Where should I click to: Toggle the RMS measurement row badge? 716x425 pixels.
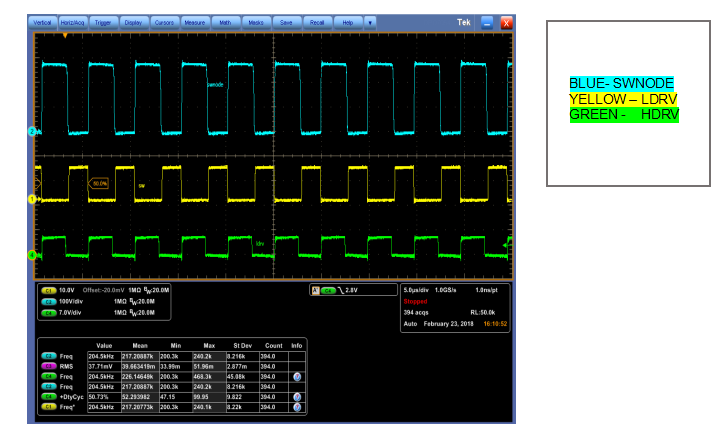pos(47,366)
